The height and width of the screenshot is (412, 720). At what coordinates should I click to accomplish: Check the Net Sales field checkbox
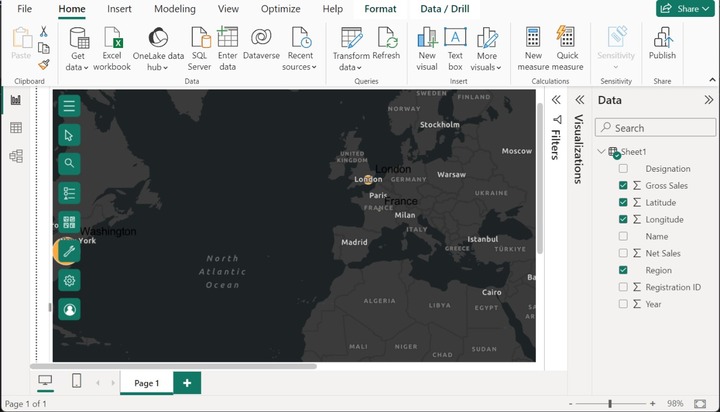623,254
